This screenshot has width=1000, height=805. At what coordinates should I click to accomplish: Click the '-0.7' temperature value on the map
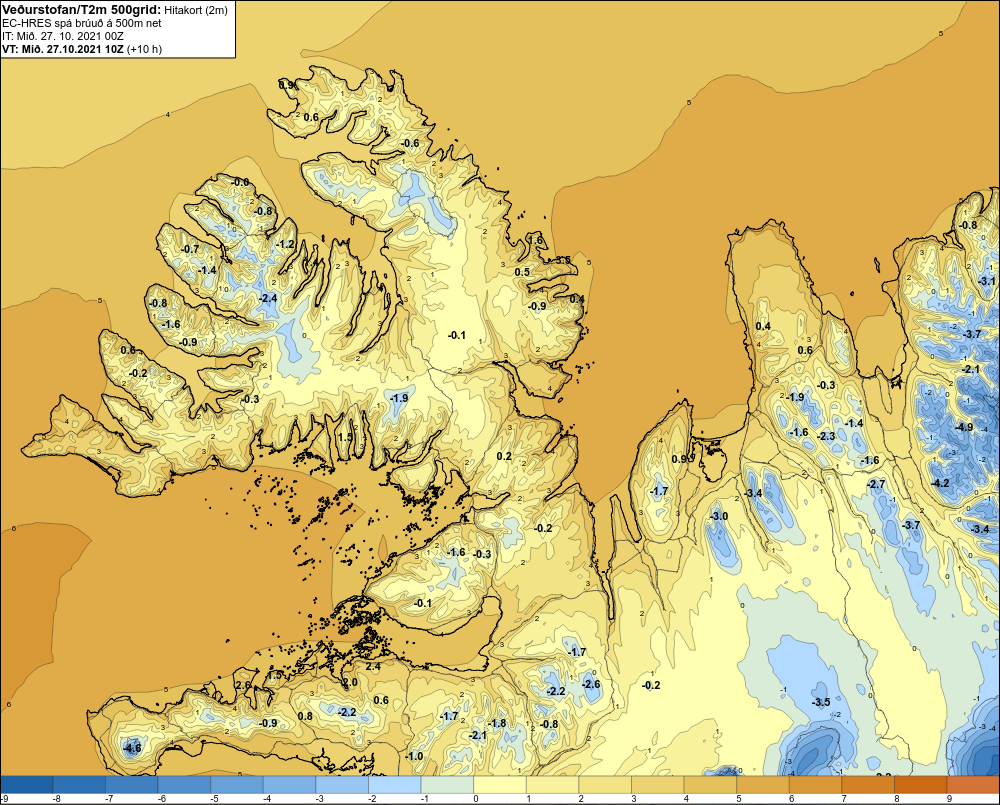pos(190,249)
